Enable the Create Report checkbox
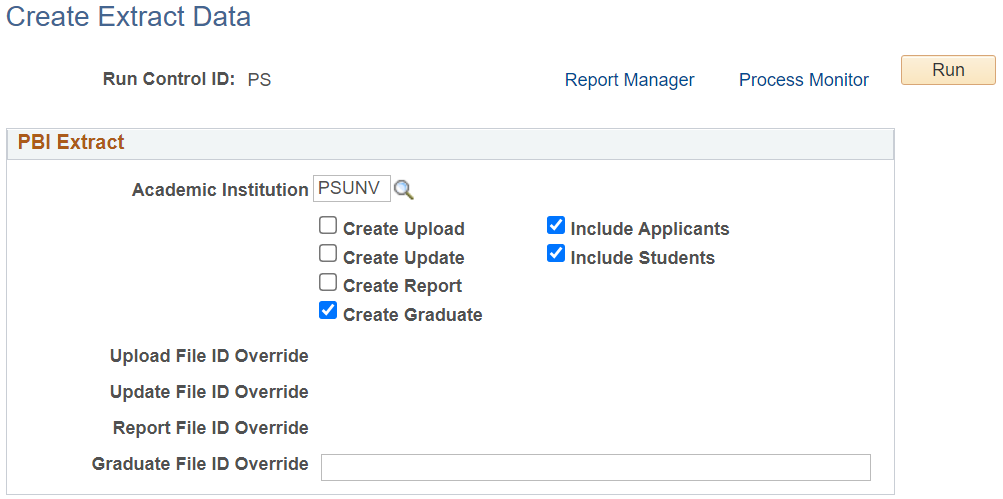The image size is (1003, 499). coord(328,283)
